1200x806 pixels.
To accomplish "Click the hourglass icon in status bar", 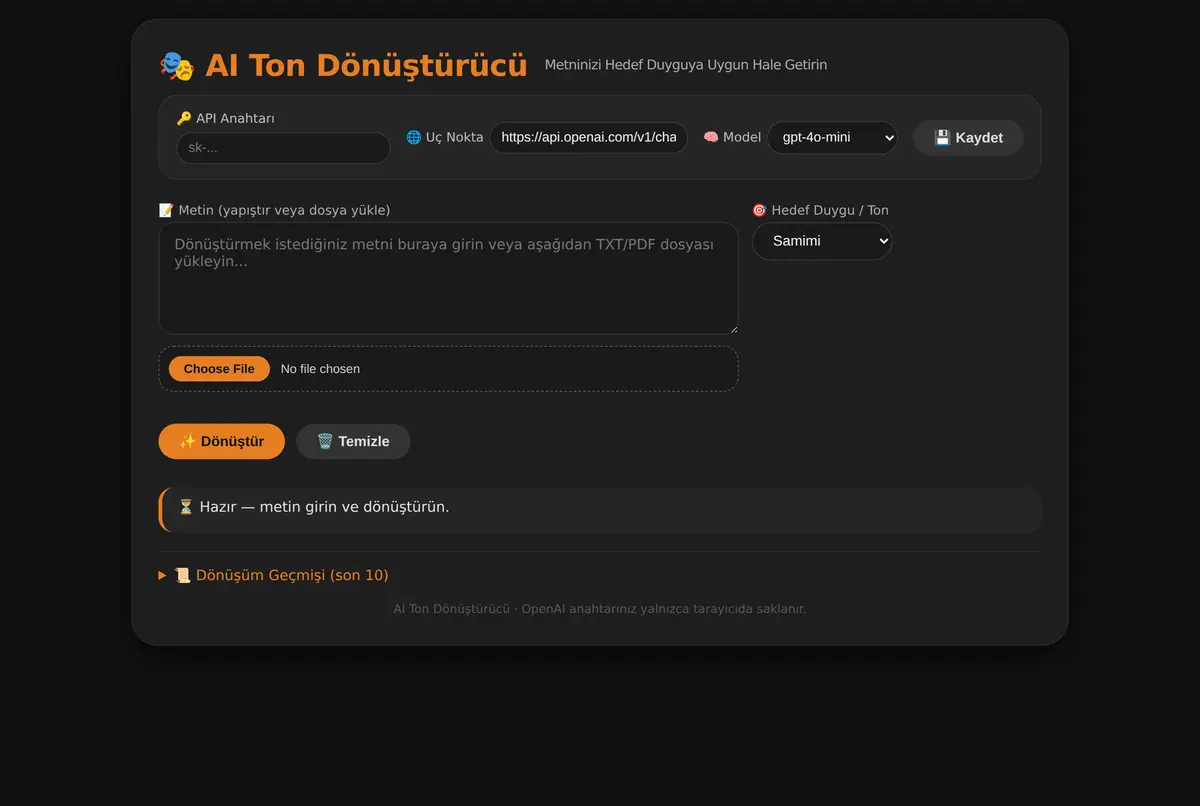I will (x=186, y=507).
